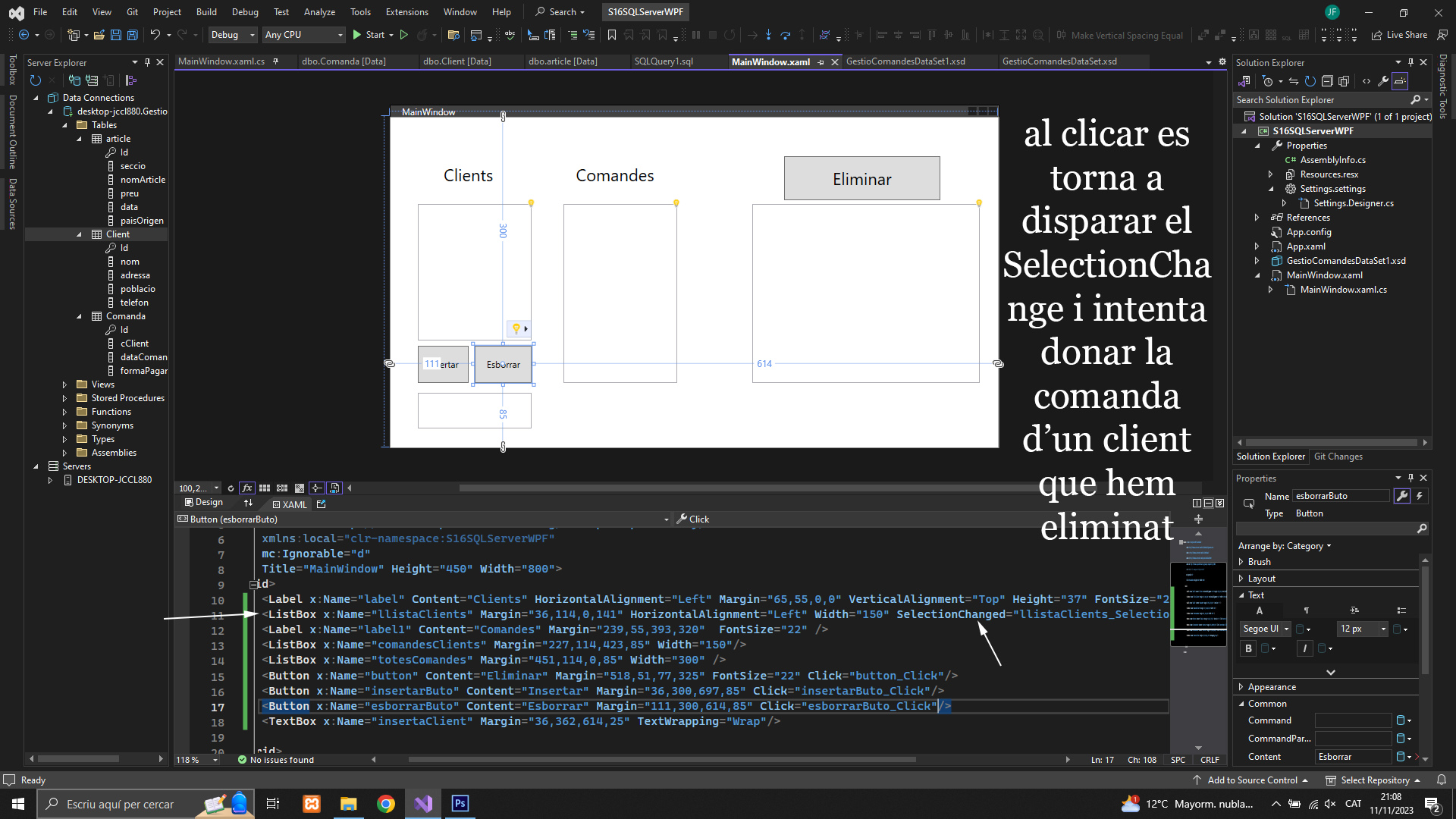This screenshot has width=1456, height=819.
Task: Open the Build menu
Action: pos(206,11)
